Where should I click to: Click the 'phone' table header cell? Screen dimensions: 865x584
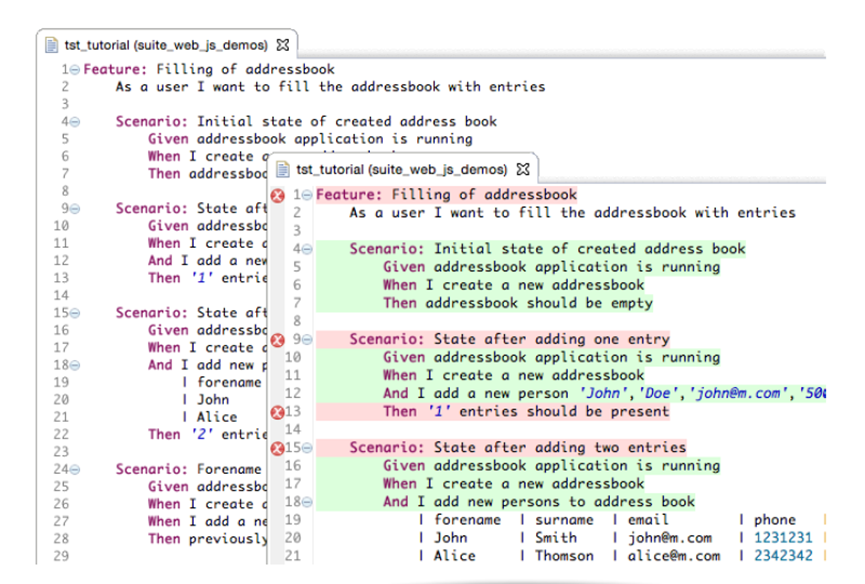(775, 520)
